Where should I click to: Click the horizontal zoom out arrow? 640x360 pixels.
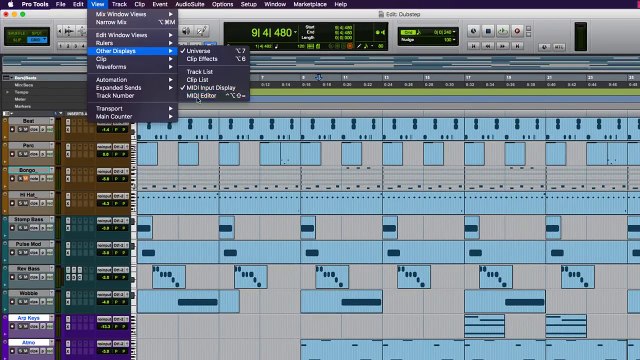[x=60, y=31]
